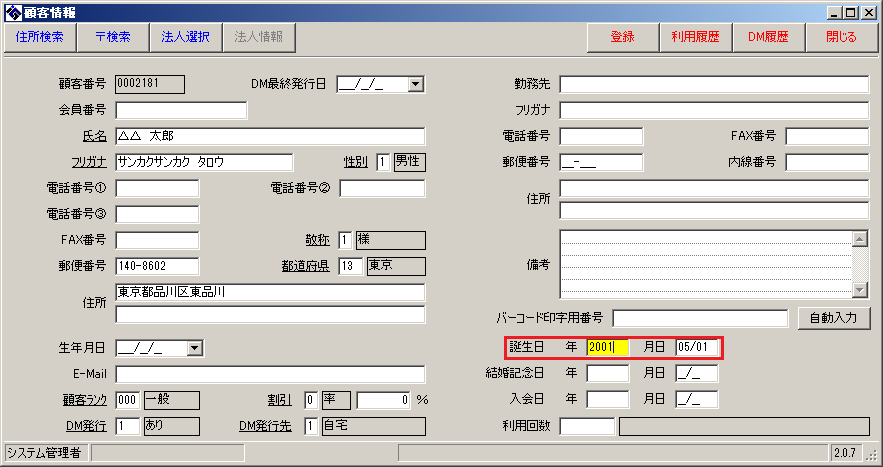This screenshot has height=467, width=883.
Task: Focus the バーコード印字用番号 field
Action: (700, 318)
